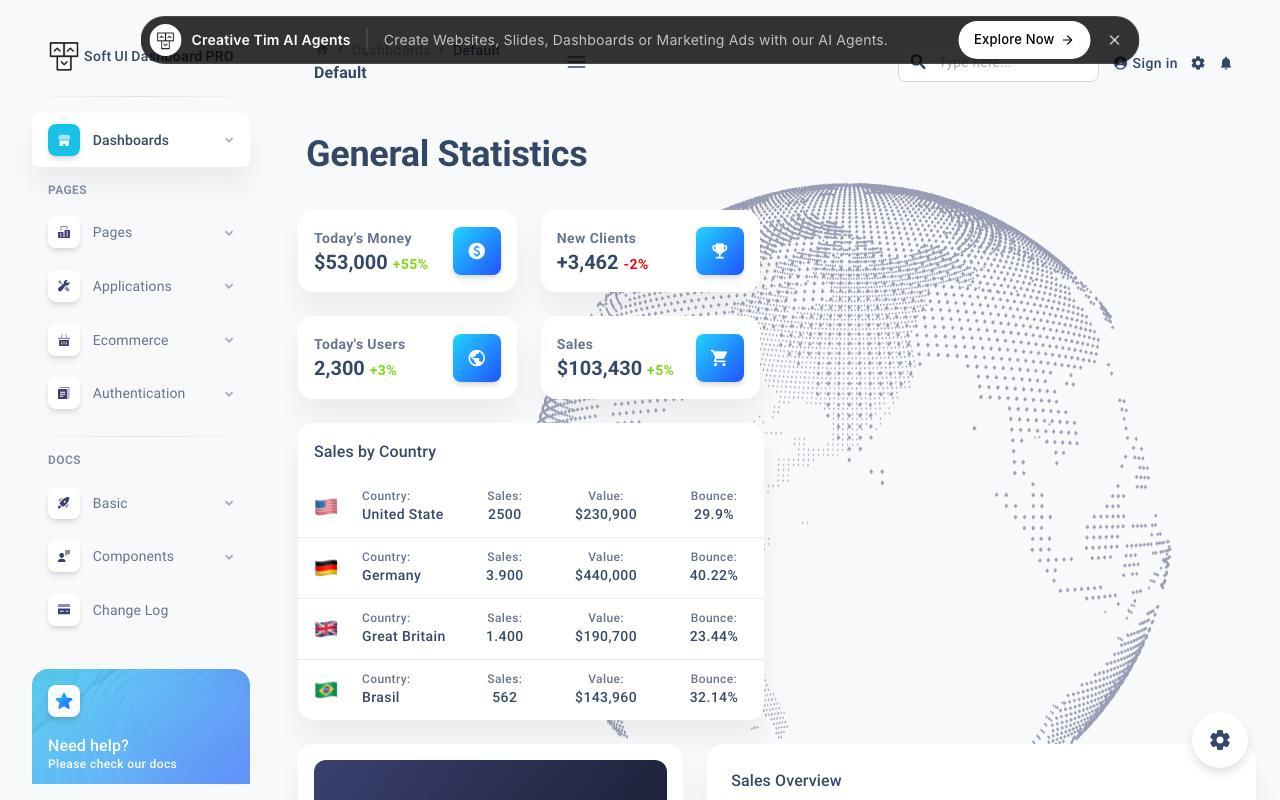Viewport: 1280px width, 800px height.
Task: Open the Change Log menu item label
Action: click(130, 610)
